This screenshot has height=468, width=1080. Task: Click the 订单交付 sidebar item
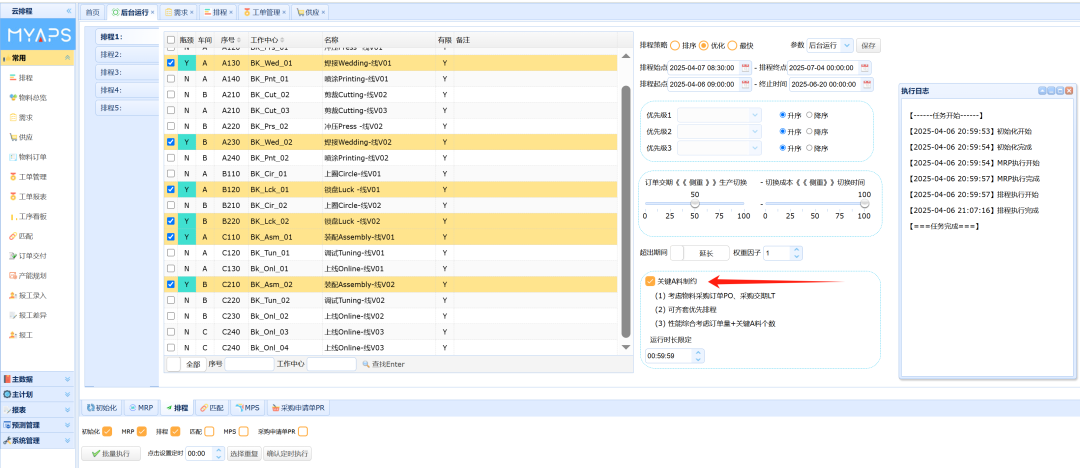click(33, 256)
